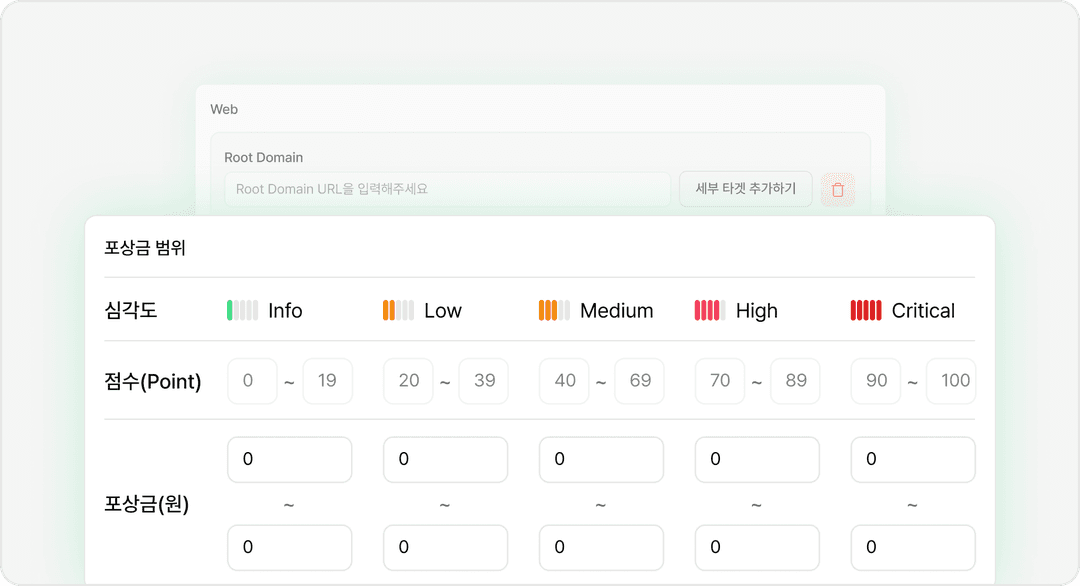Click the Info maximum reward input
Screen dimensions: 1080x586
tap(290, 547)
